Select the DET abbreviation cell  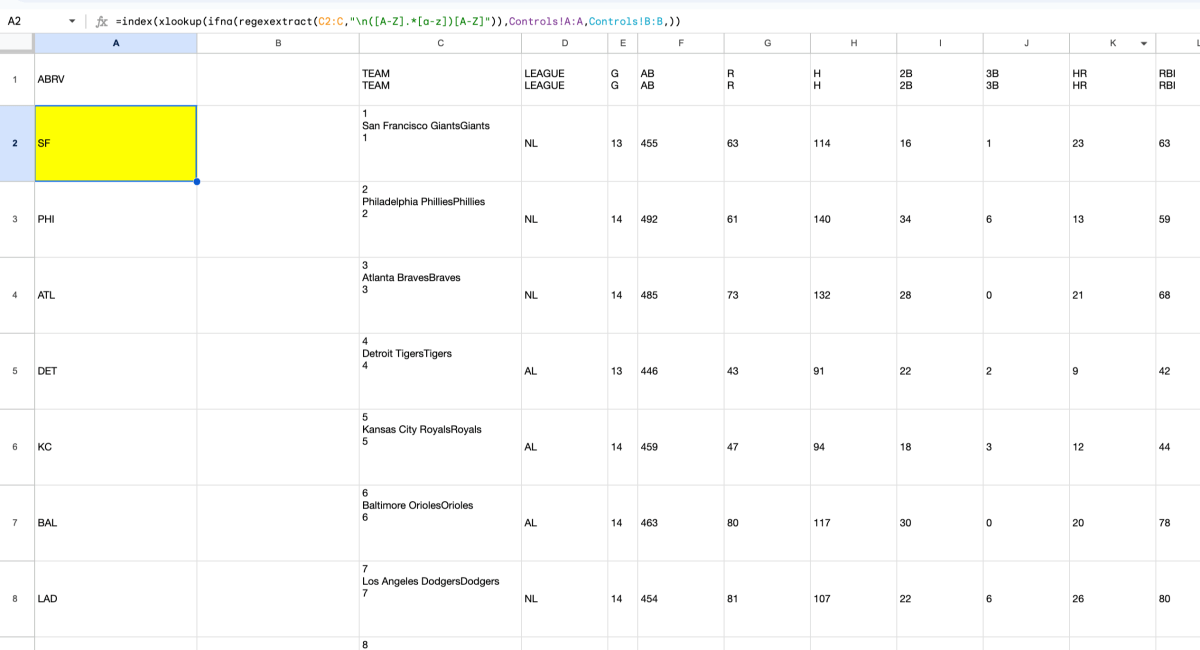(x=116, y=371)
